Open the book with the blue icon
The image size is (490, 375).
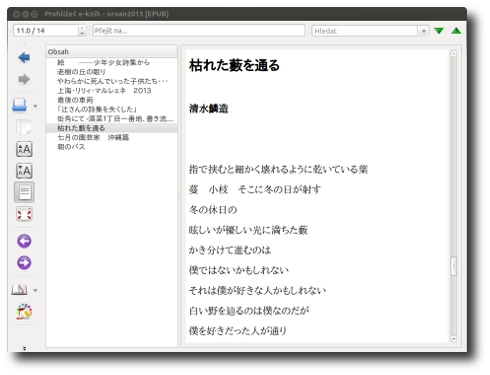[20, 105]
